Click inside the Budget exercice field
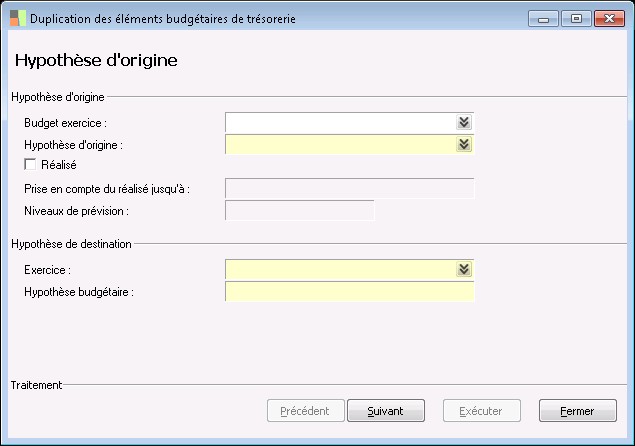This screenshot has height=446, width=635. click(340, 122)
